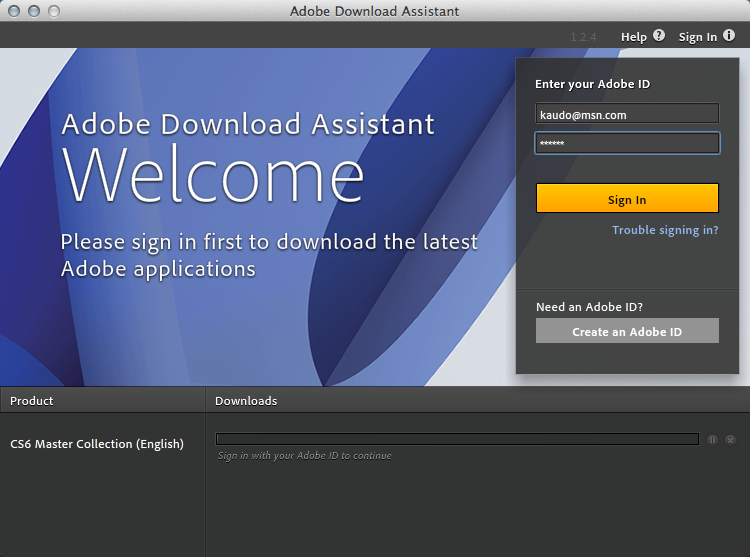750x557 pixels.
Task: Click the Adobe ID email field
Action: click(627, 114)
